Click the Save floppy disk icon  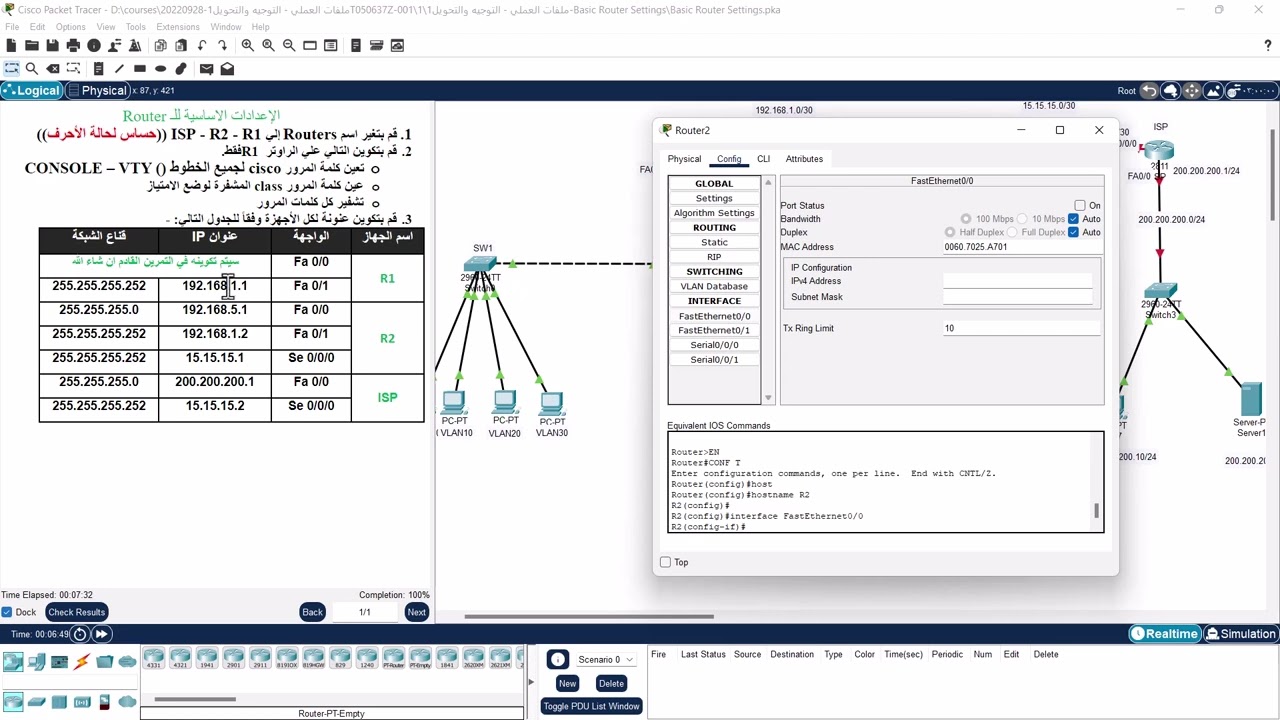point(52,45)
